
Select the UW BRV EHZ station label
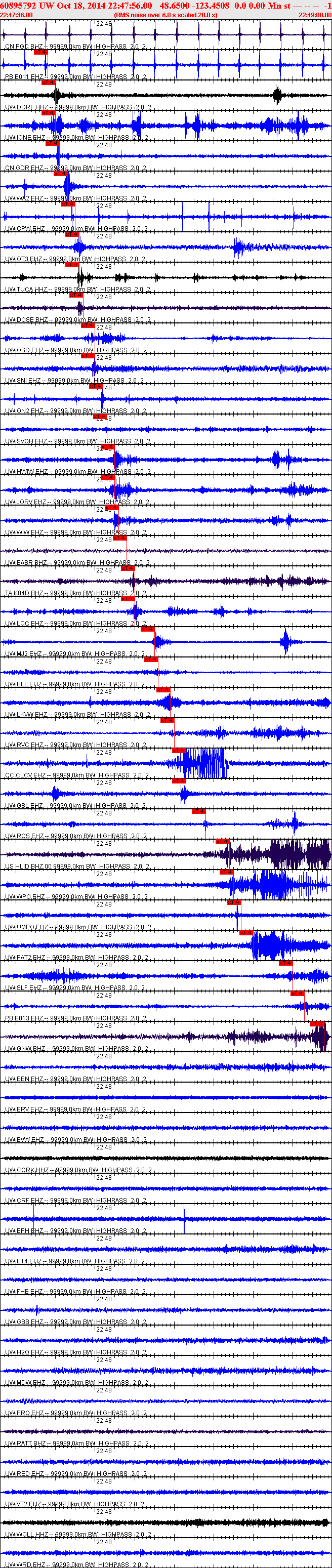click(x=75, y=1109)
